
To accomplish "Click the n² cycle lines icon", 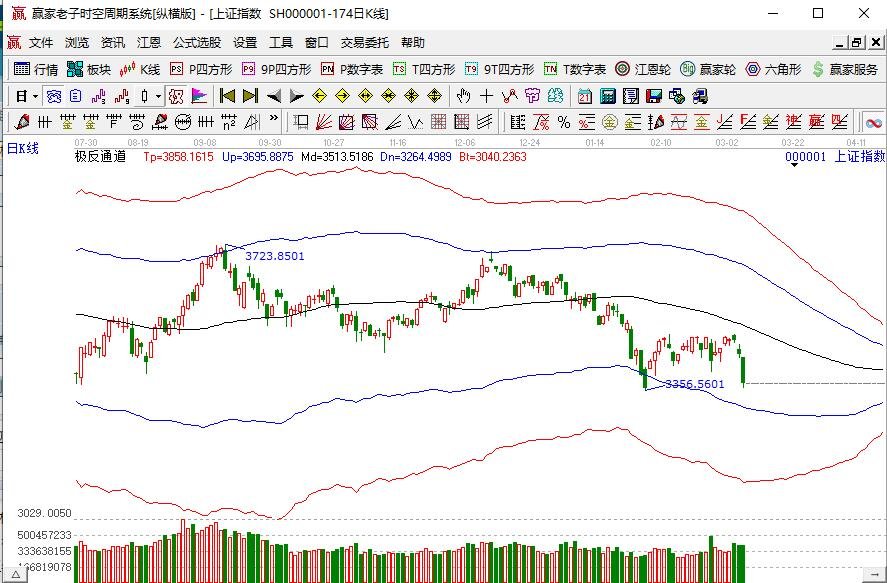I will click(x=229, y=122).
